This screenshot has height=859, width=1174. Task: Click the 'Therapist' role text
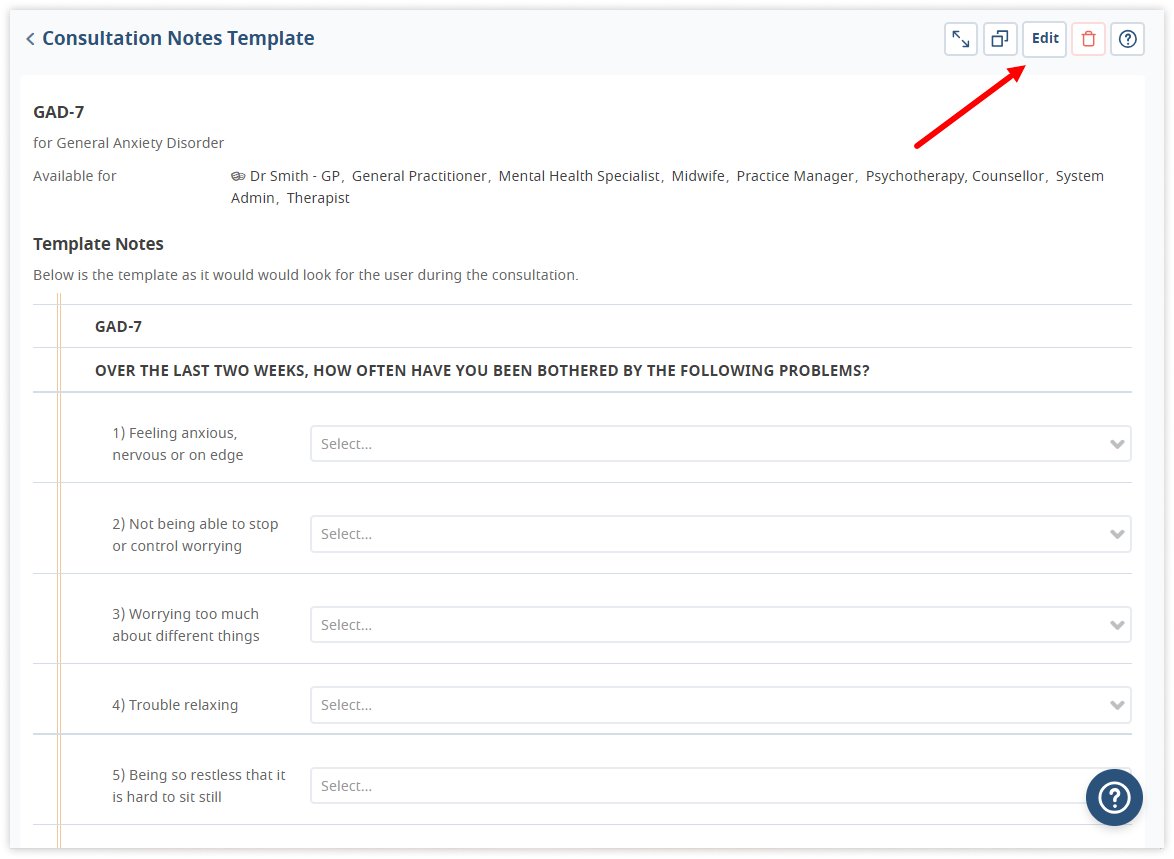318,198
